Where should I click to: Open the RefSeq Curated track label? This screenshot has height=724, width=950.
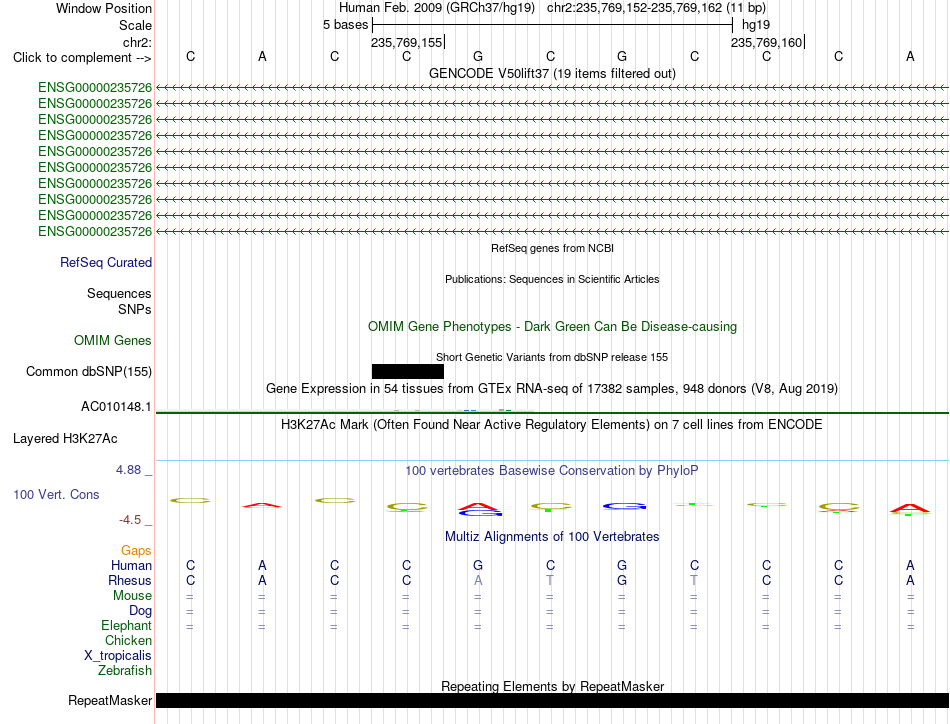(x=105, y=262)
